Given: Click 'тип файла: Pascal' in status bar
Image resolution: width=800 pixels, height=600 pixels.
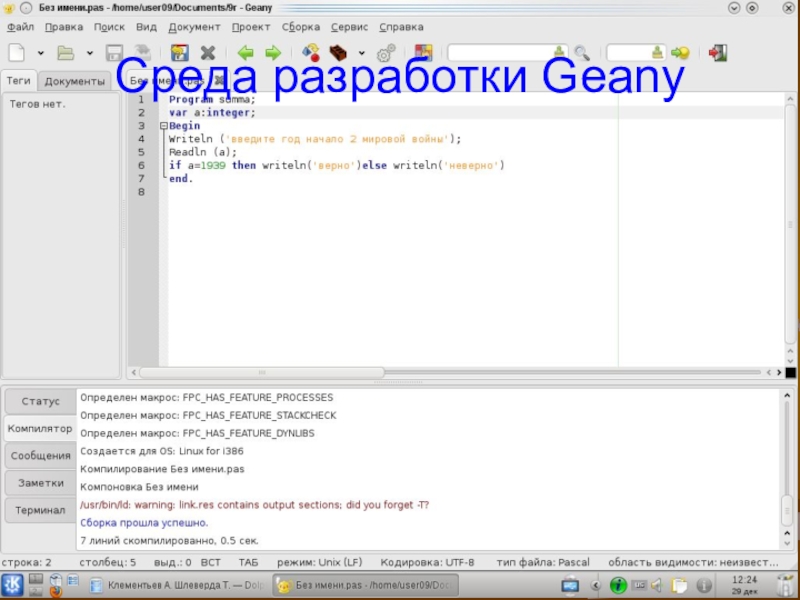Looking at the screenshot, I should pyautogui.click(x=543, y=563).
